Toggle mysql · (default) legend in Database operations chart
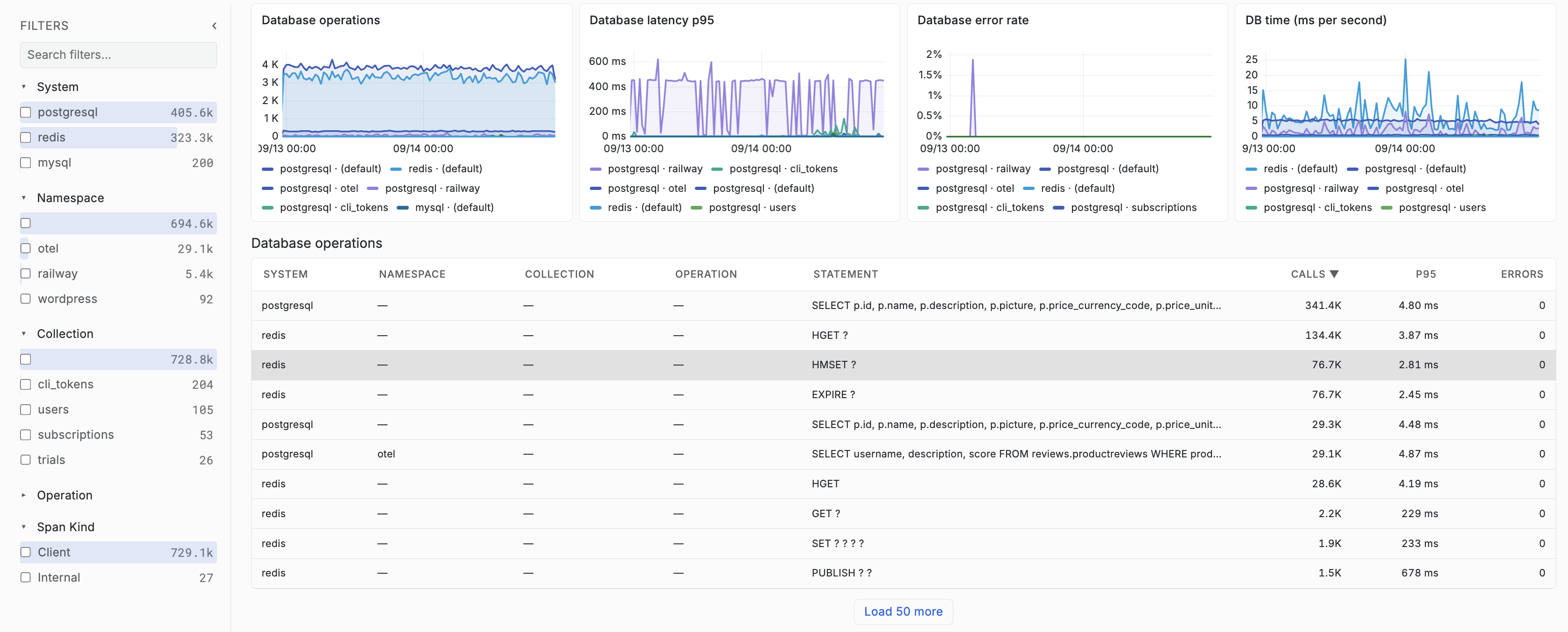This screenshot has width=1568, height=632. click(446, 208)
